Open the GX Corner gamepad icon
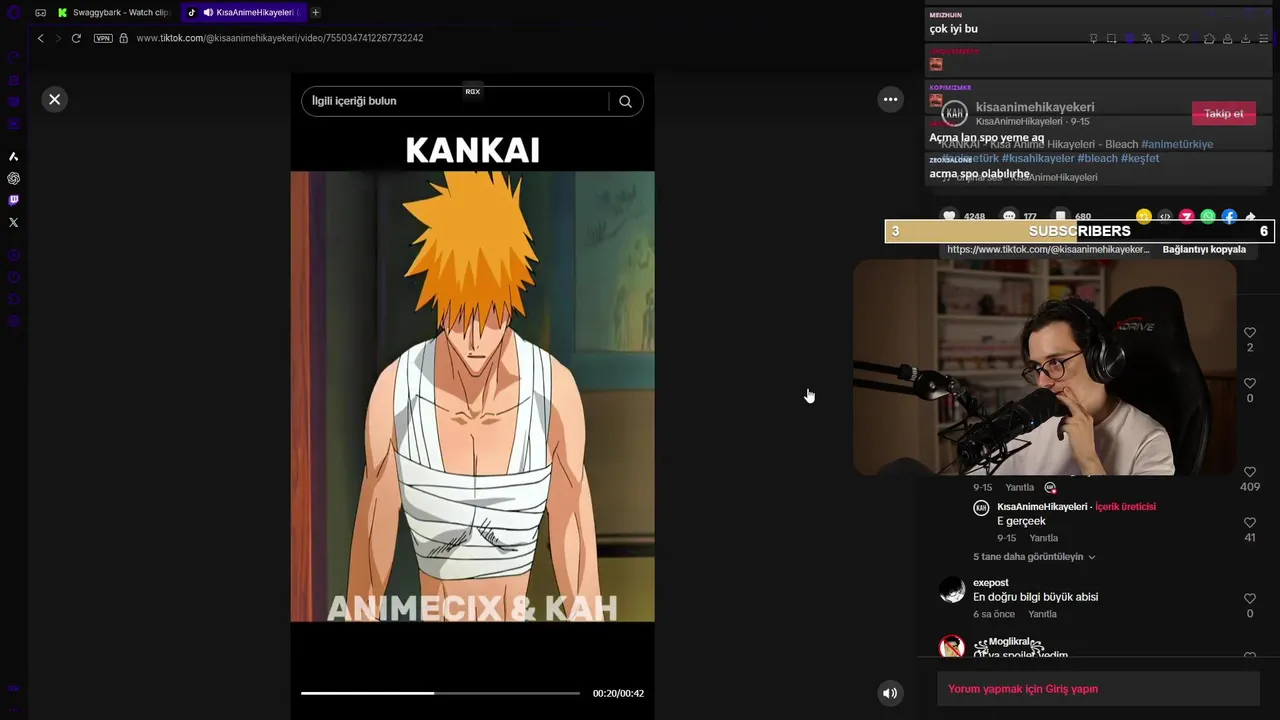Viewport: 1280px width, 720px height. point(40,13)
